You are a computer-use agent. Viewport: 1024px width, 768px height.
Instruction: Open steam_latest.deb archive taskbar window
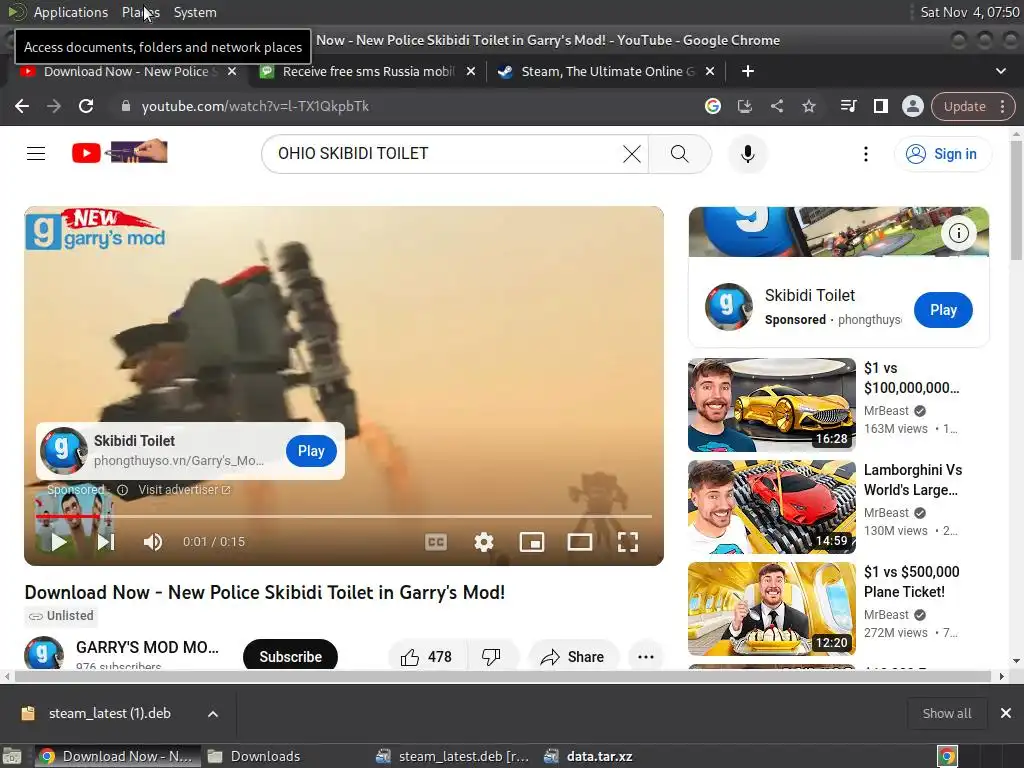(455, 756)
